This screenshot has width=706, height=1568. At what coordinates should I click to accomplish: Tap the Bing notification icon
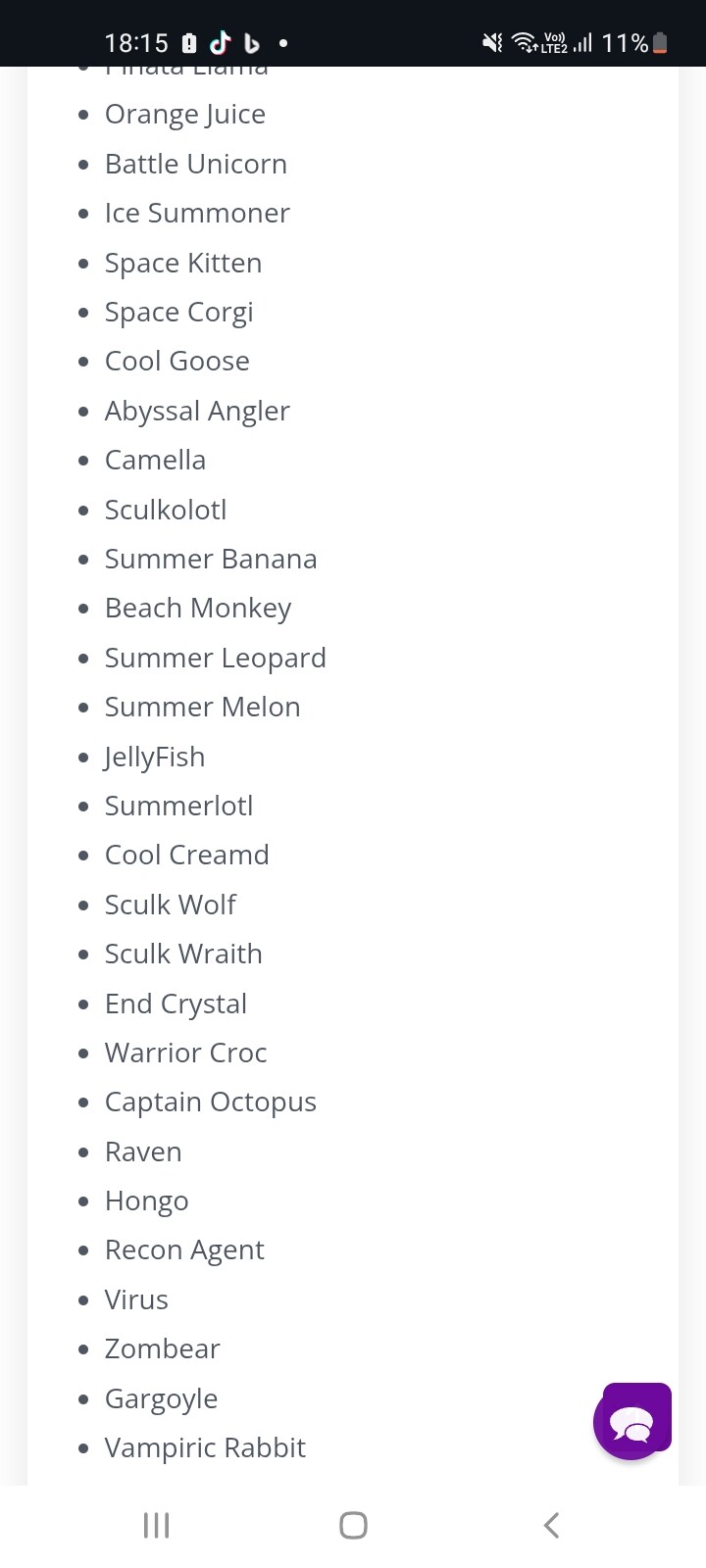pos(252,43)
